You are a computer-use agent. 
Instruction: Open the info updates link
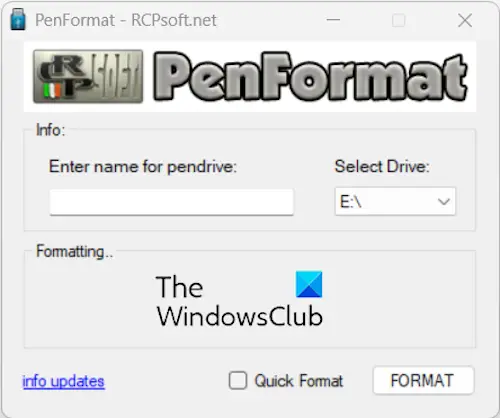click(x=63, y=381)
